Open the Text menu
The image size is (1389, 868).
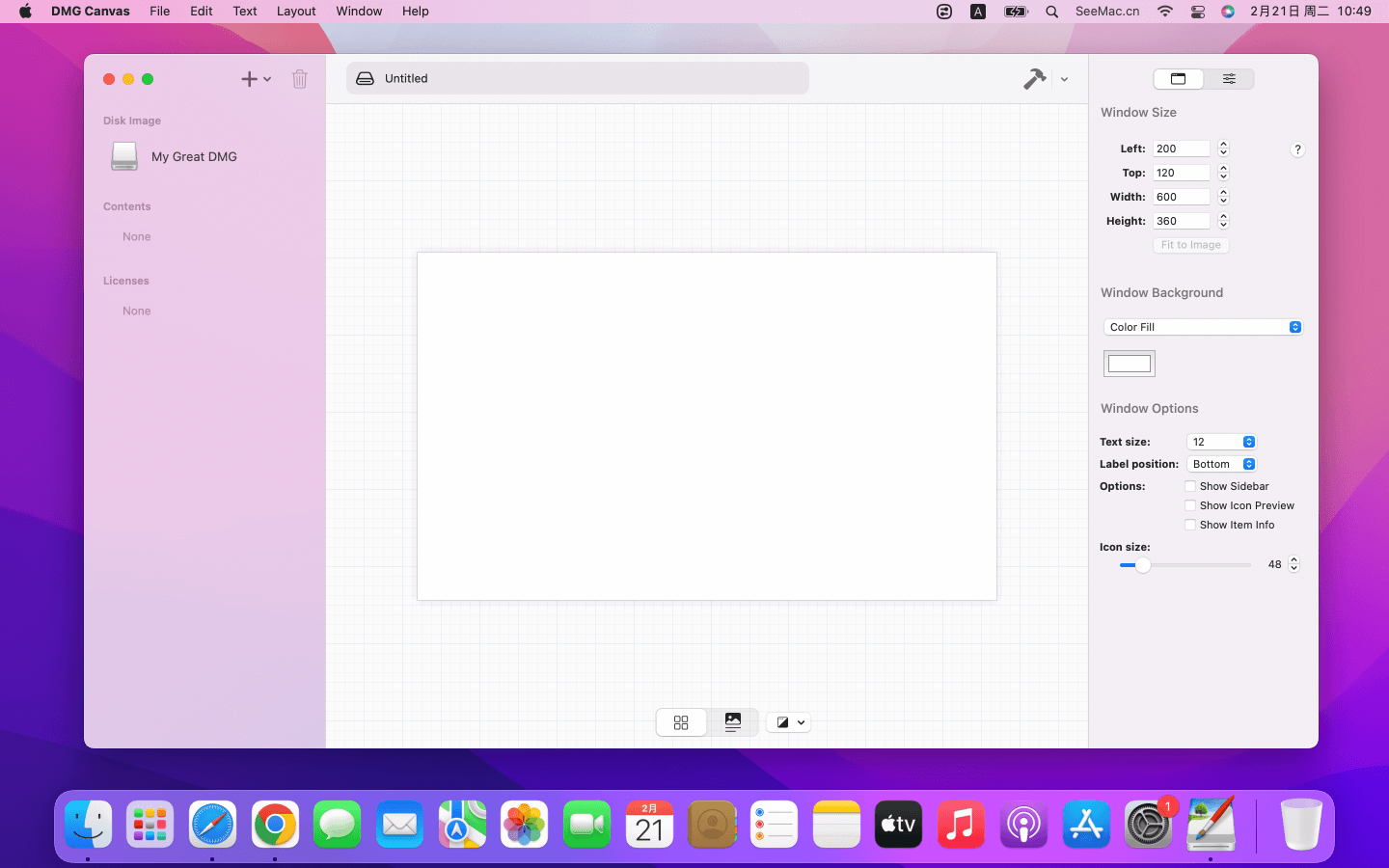click(245, 12)
